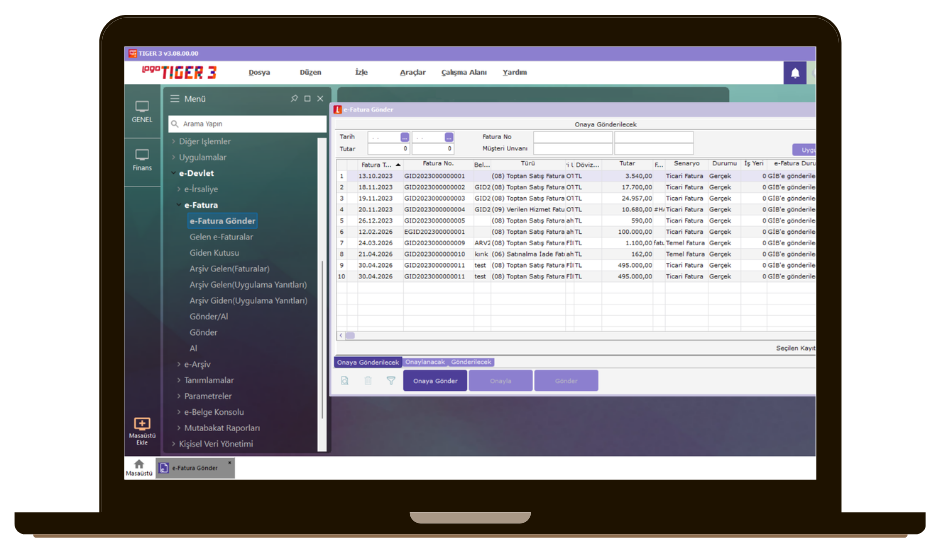Close the e-Fatura Gönder taskbar tab
The height and width of the screenshot is (547, 940).
230,462
